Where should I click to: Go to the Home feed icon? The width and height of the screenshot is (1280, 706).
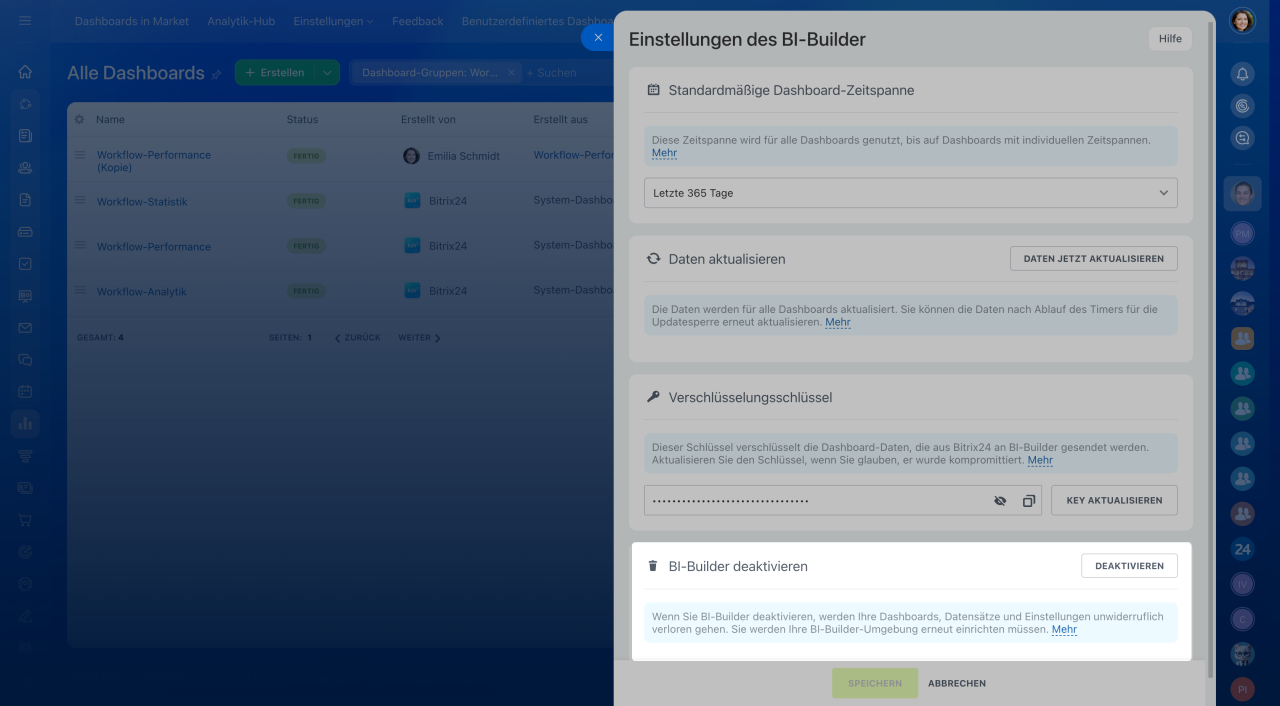click(x=25, y=72)
